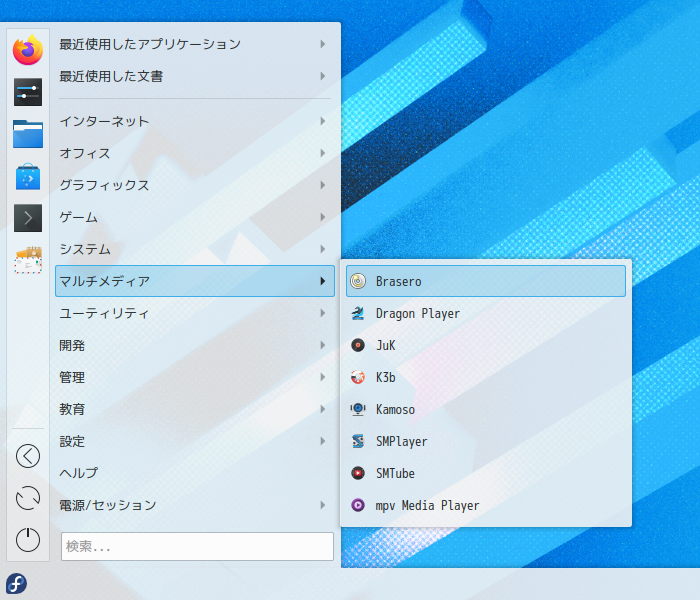Open the 開発 category
Screen dimensions: 700x600
click(195, 345)
